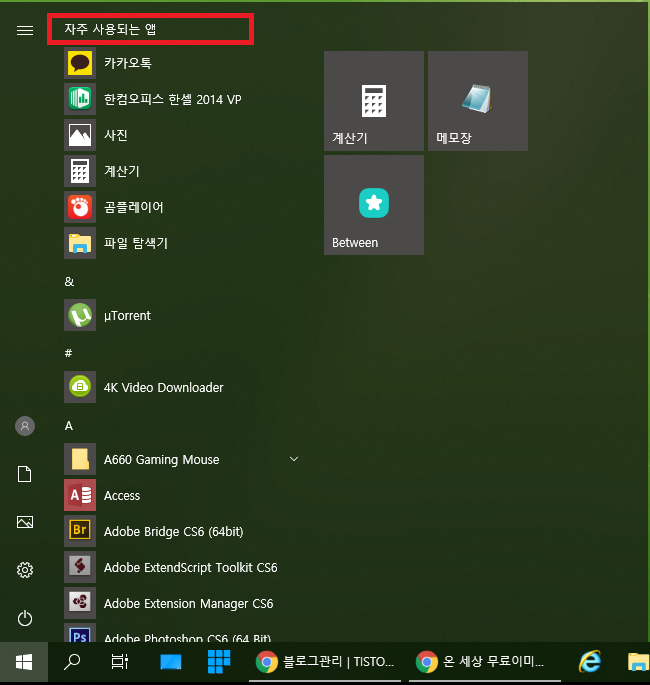This screenshot has width=650, height=685.
Task: Open Pictures from the Start sidebar
Action: pyautogui.click(x=25, y=522)
